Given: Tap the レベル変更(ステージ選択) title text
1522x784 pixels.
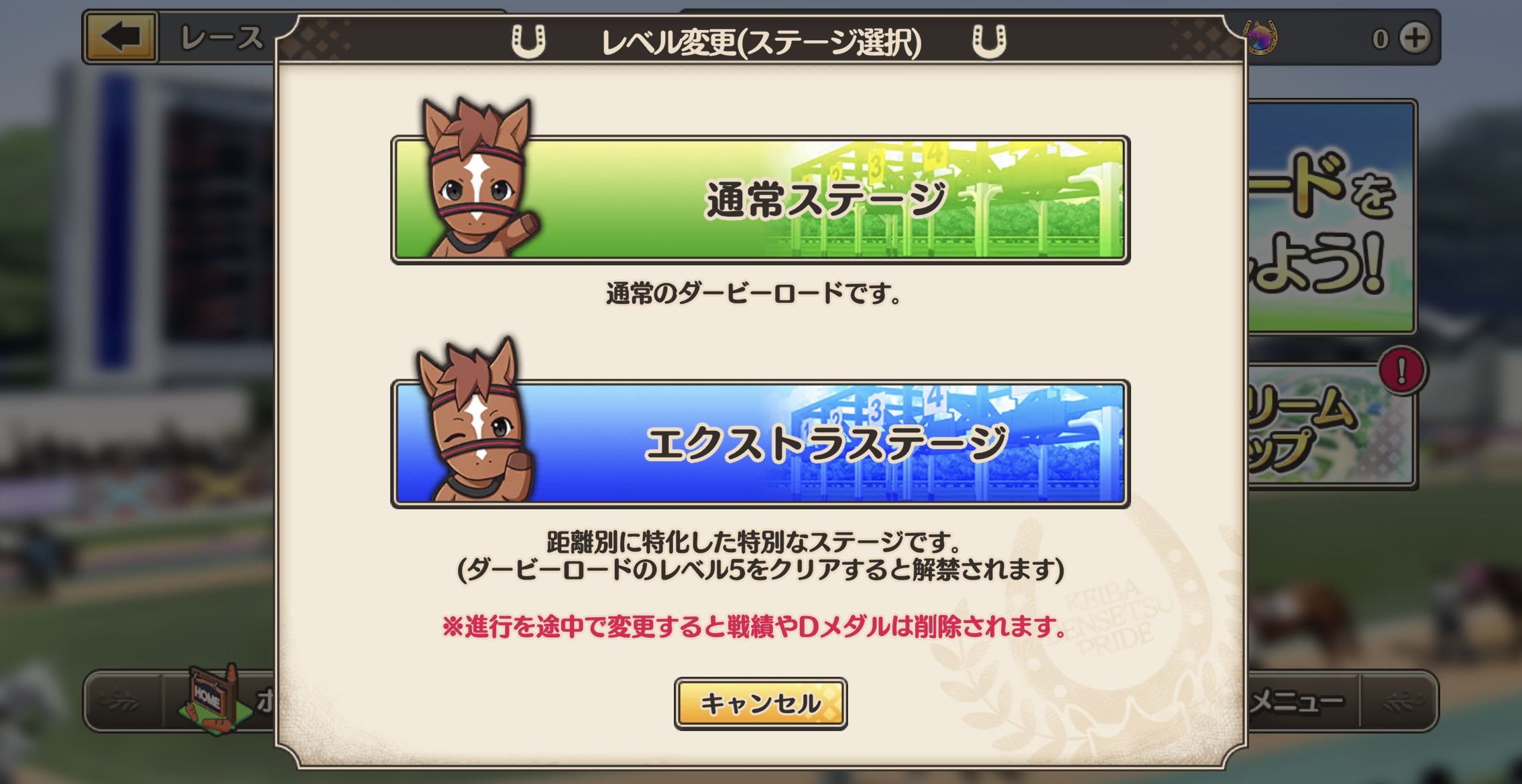Looking at the screenshot, I should pos(761,42).
